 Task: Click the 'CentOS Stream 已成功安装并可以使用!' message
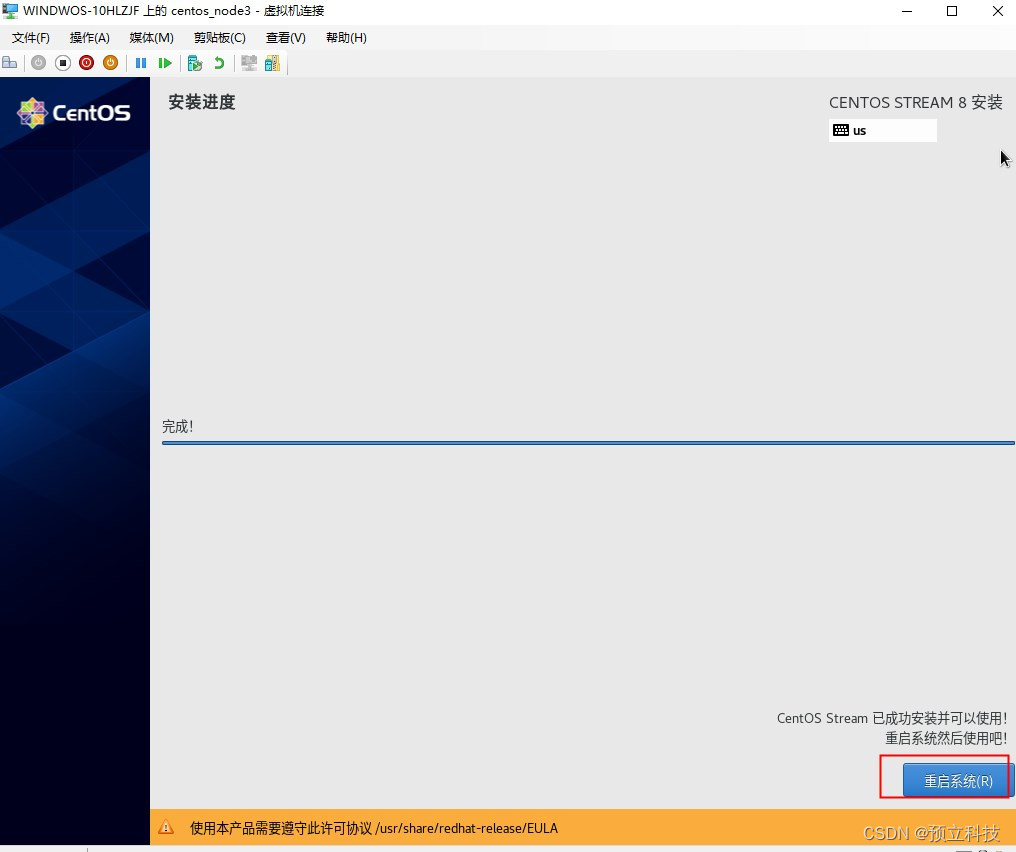(x=892, y=718)
